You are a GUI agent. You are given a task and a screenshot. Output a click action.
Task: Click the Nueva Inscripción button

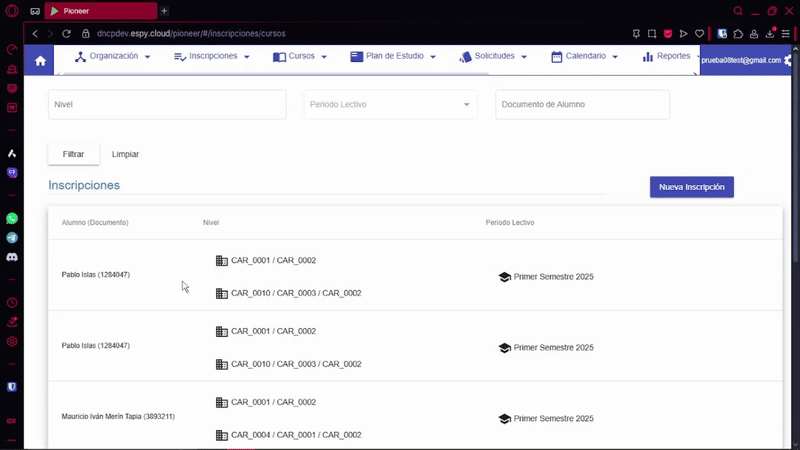point(691,187)
